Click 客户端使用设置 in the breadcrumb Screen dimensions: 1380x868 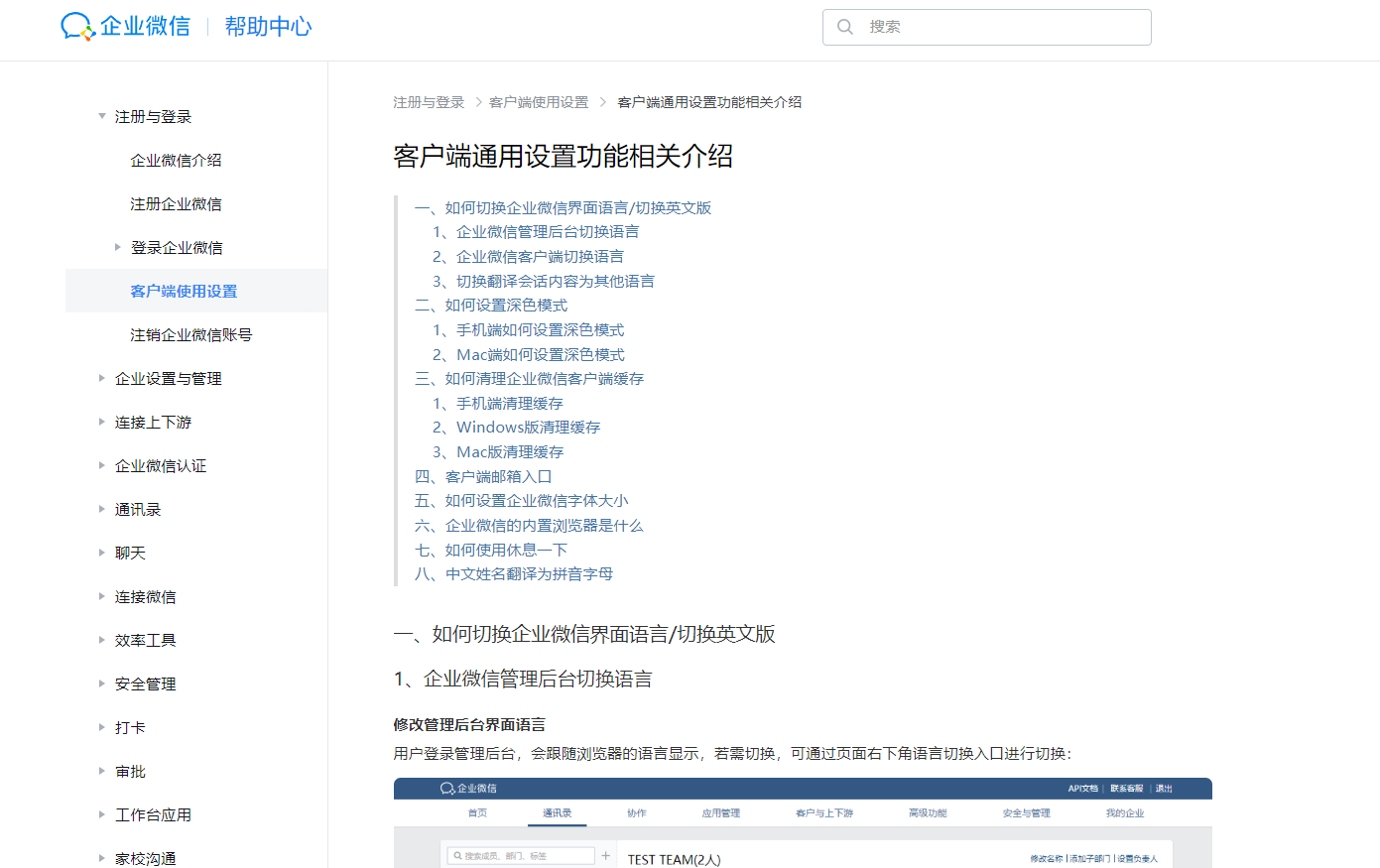[x=539, y=102]
